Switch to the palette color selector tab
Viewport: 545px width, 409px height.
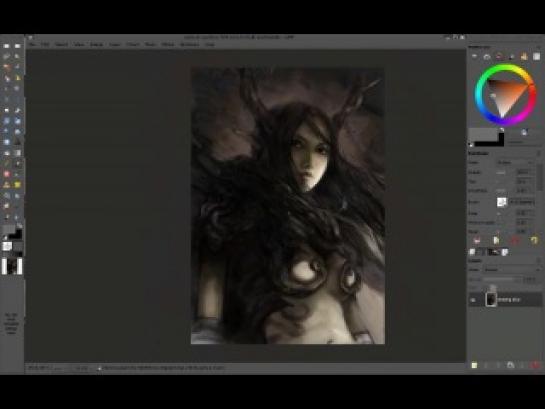coord(524,57)
